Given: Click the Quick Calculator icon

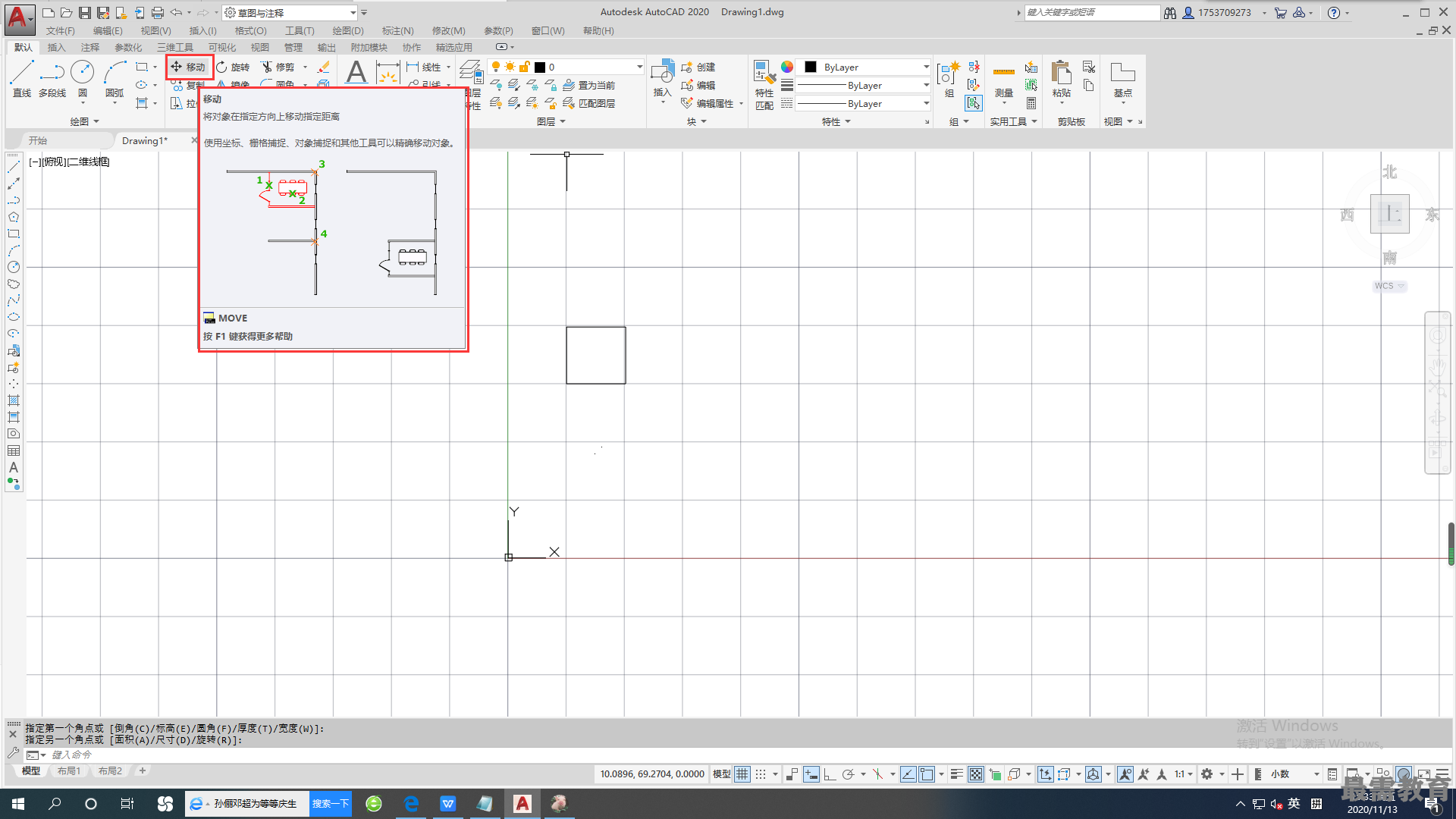Looking at the screenshot, I should coord(1031,103).
